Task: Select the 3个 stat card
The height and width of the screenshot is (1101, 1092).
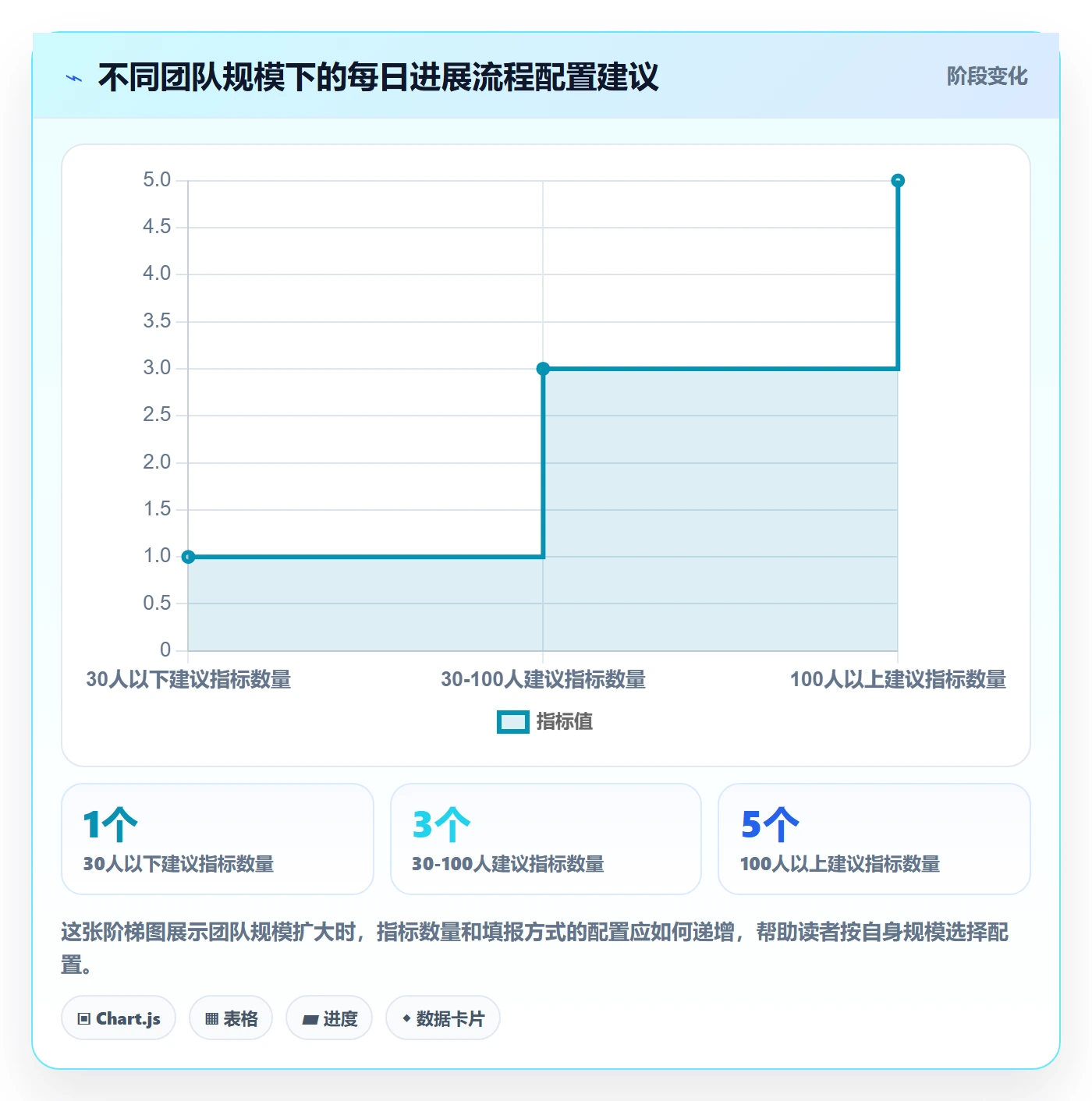Action: click(x=546, y=839)
